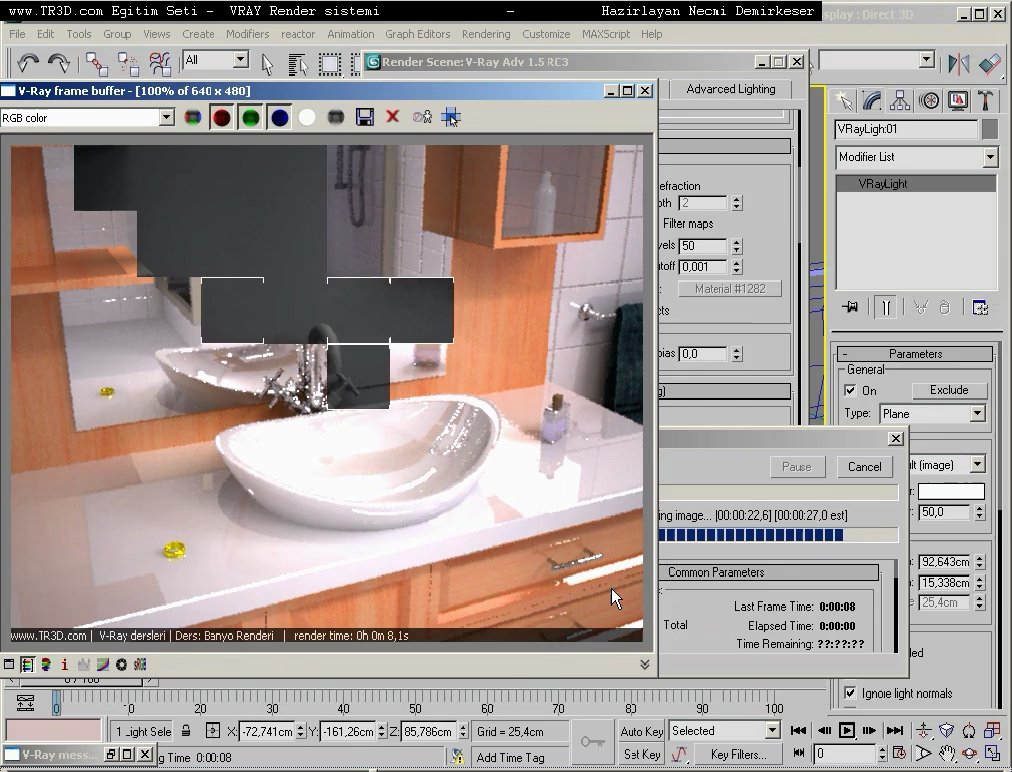Click the object color swatch beside VRayLigh:01

point(990,129)
